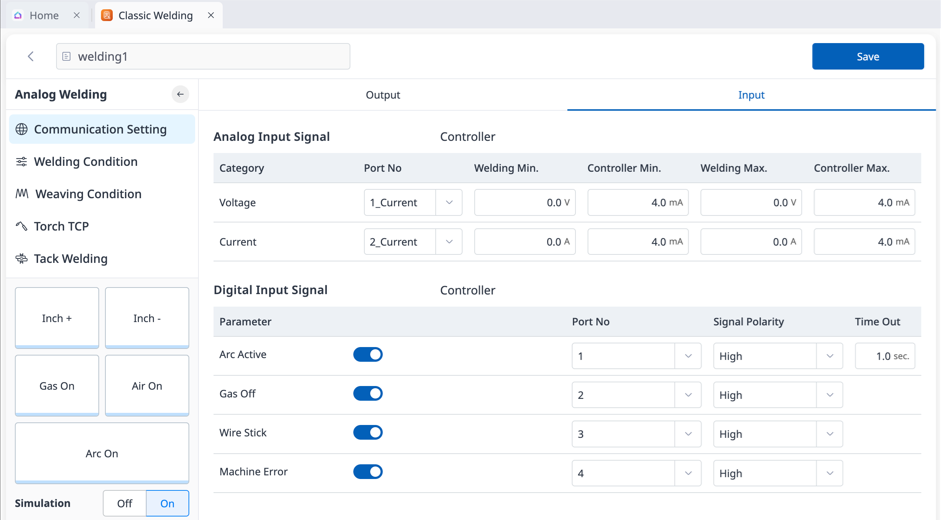Collapse the Analog Welding side panel
Viewport: 941px width, 520px height.
(180, 94)
